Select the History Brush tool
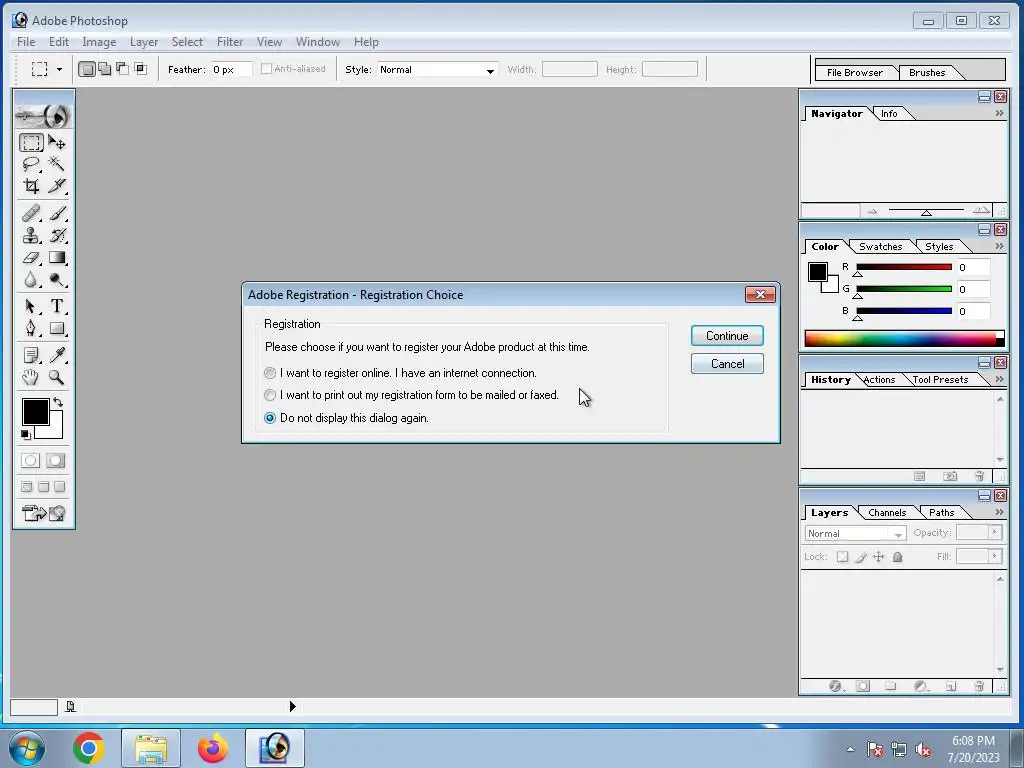The image size is (1024, 768). pos(57,235)
